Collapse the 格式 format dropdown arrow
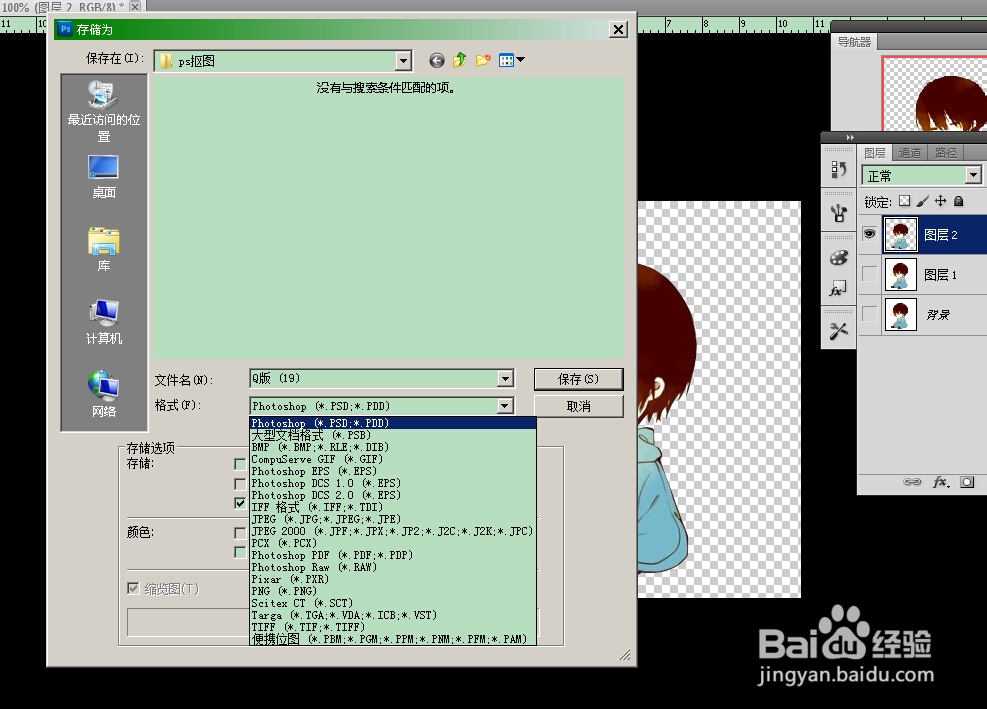Viewport: 987px width, 709px height. point(505,406)
